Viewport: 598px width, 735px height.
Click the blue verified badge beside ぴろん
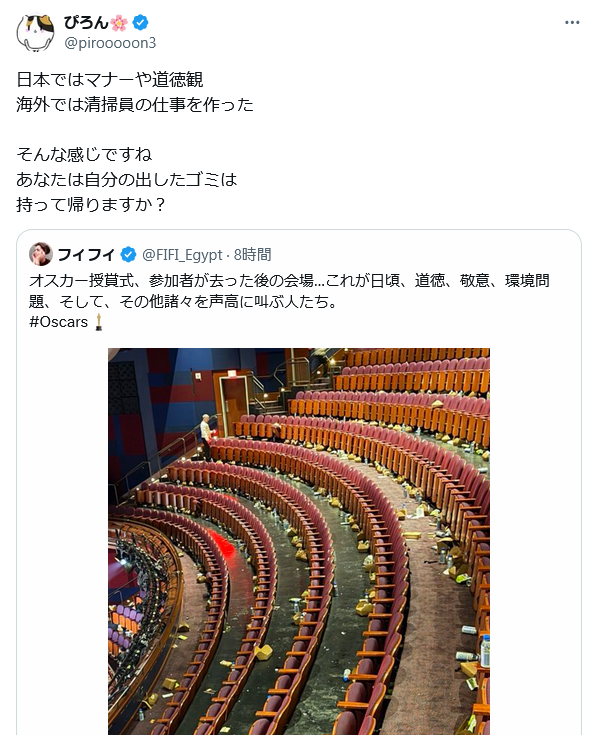click(x=140, y=22)
